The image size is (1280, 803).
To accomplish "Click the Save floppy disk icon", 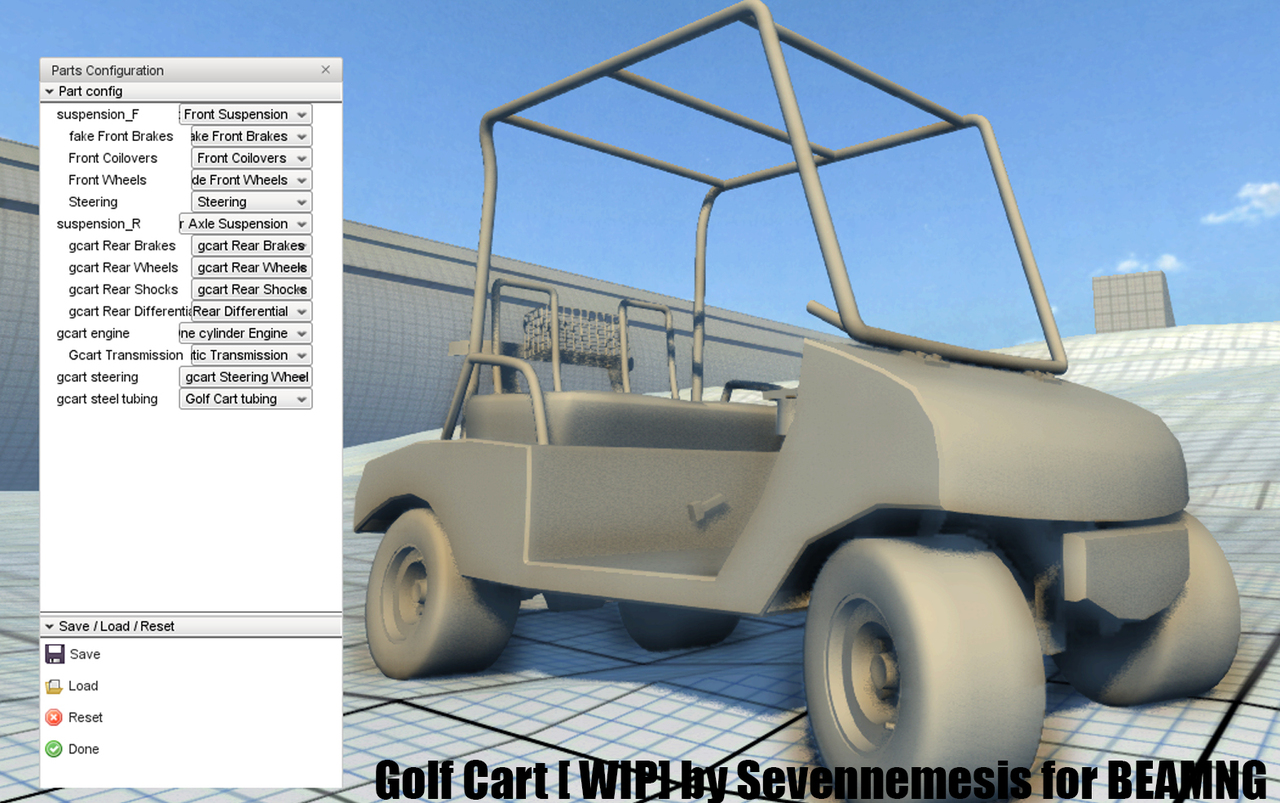I will [54, 654].
